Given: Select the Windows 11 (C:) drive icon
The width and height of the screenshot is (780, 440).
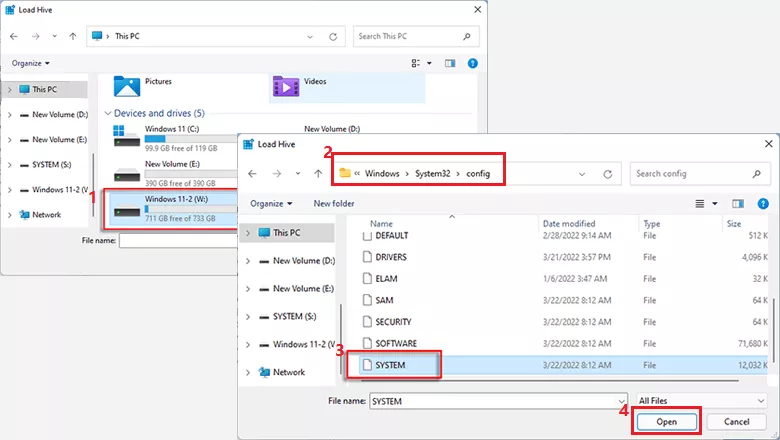Looking at the screenshot, I should (126, 135).
